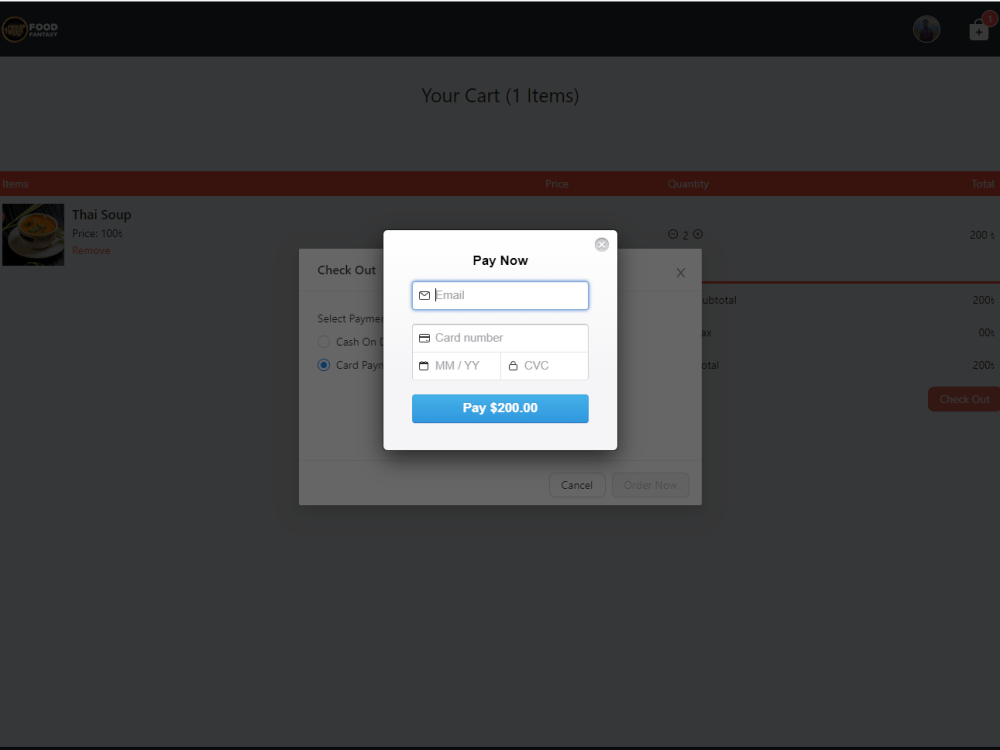The height and width of the screenshot is (750, 1000).
Task: Click the credit card icon
Action: coord(424,338)
